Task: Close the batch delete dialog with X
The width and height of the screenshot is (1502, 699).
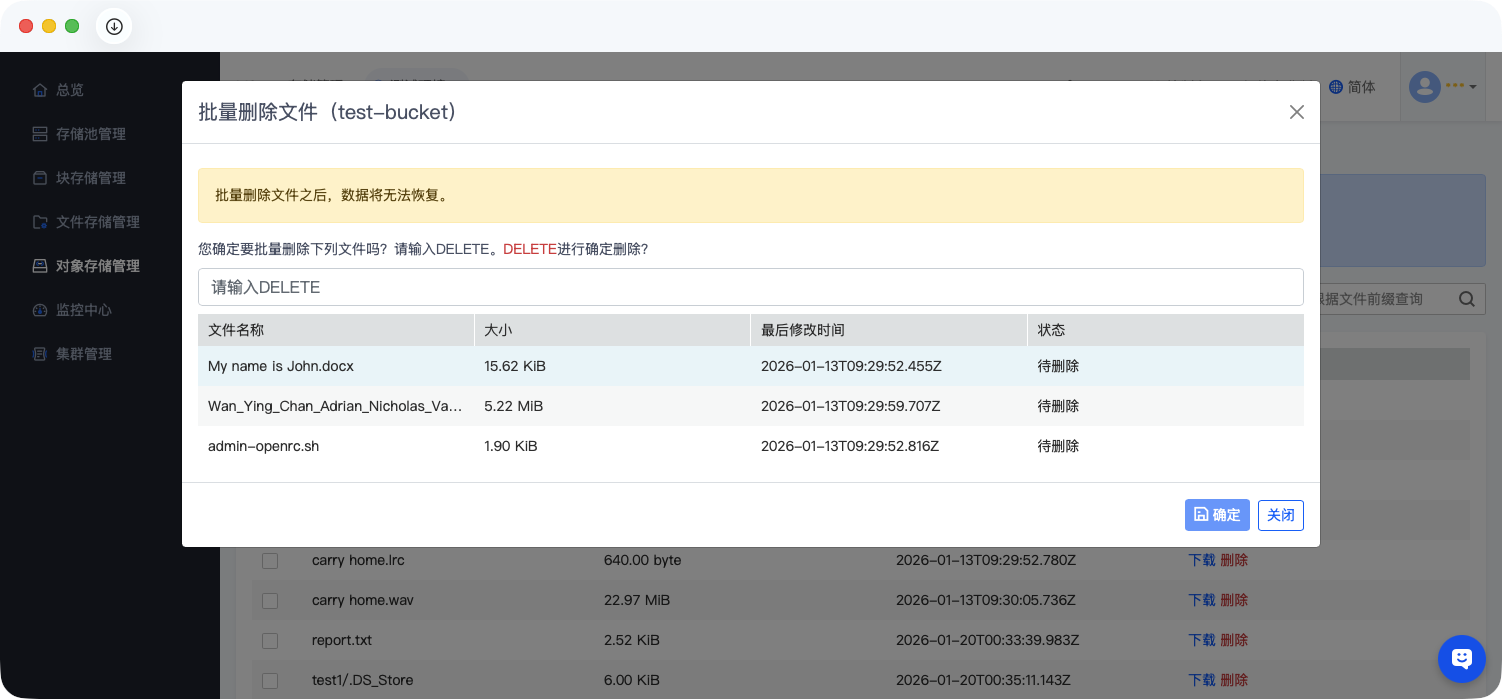Action: coord(1296,112)
